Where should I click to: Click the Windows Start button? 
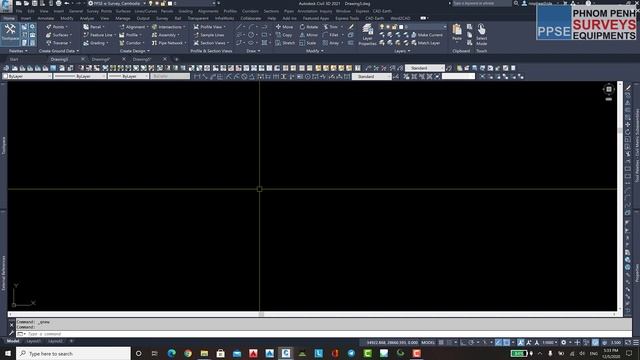(x=8, y=353)
